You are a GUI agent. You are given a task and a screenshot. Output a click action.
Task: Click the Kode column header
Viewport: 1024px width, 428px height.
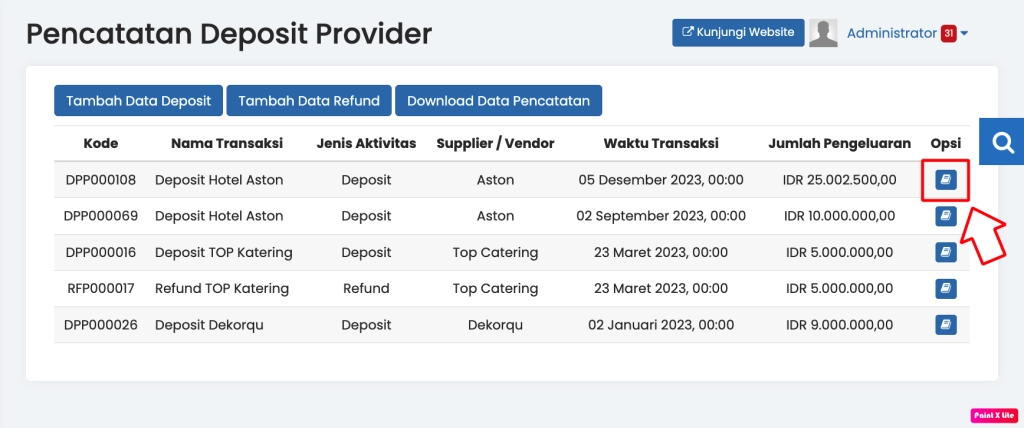tap(101, 144)
